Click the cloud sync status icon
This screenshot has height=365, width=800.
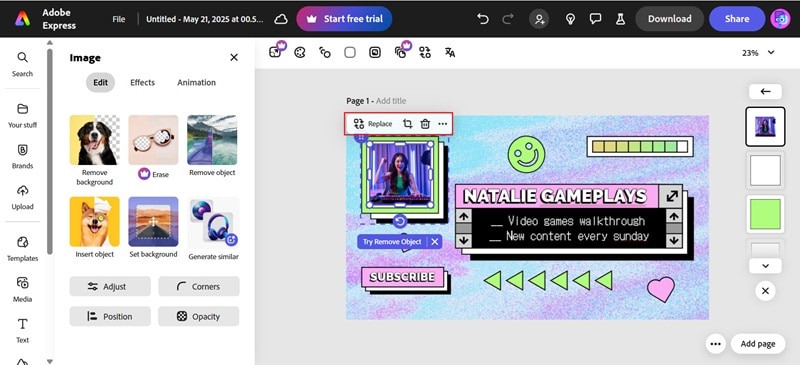point(281,19)
